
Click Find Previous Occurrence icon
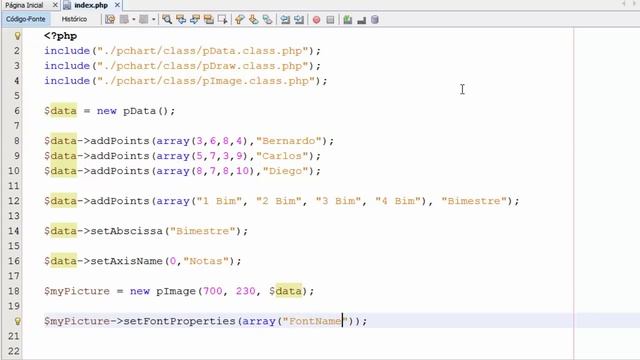[x=181, y=19]
